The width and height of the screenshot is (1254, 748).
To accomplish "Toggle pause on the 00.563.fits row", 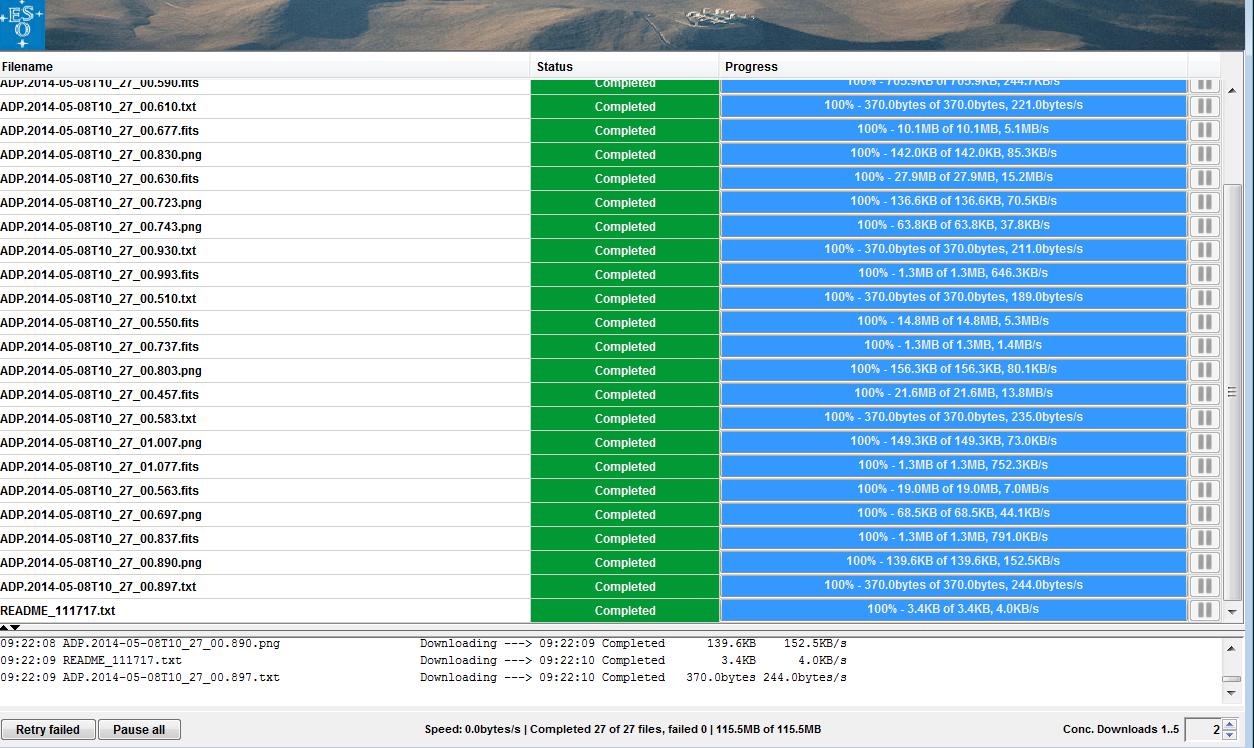I will coord(1204,490).
